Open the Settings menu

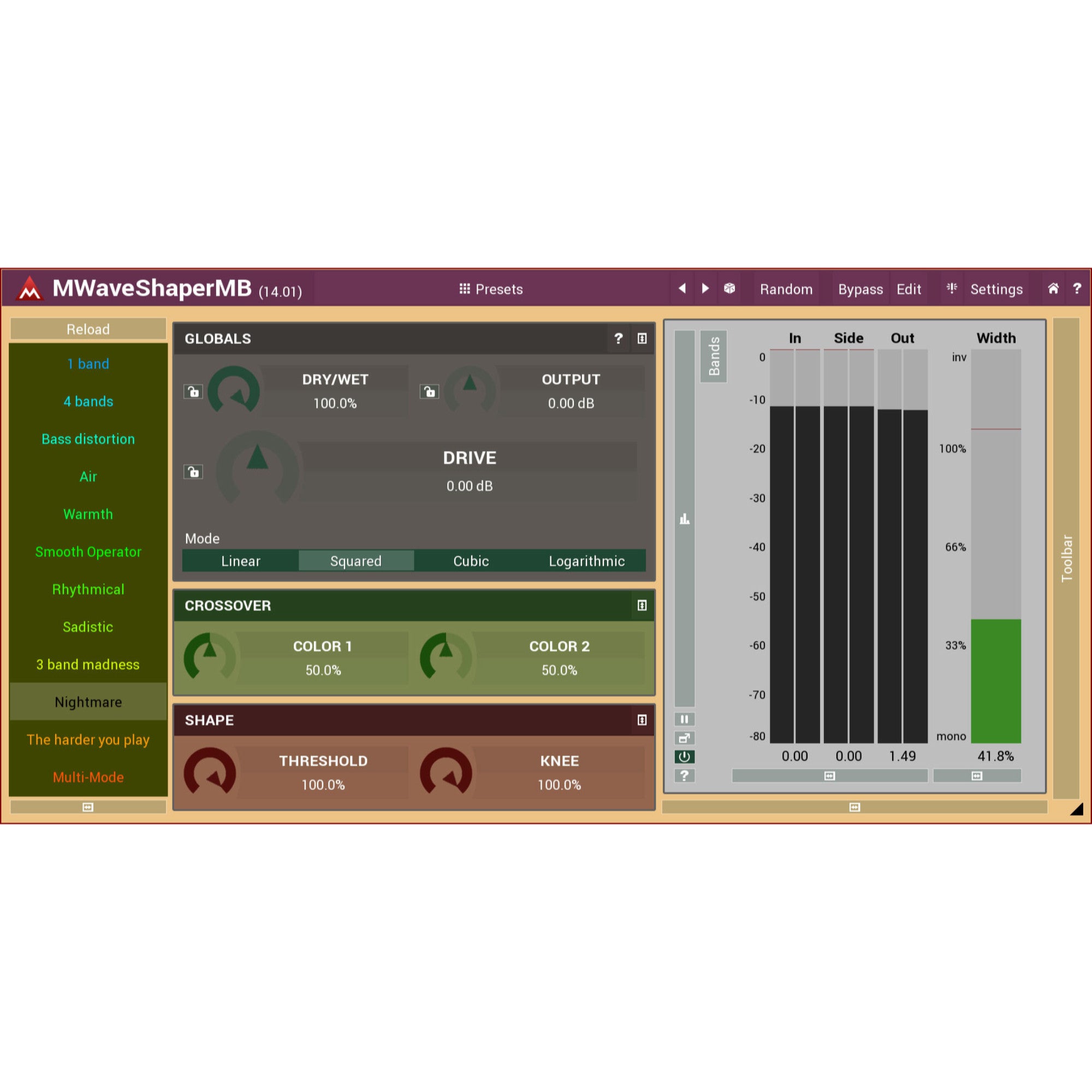996,289
